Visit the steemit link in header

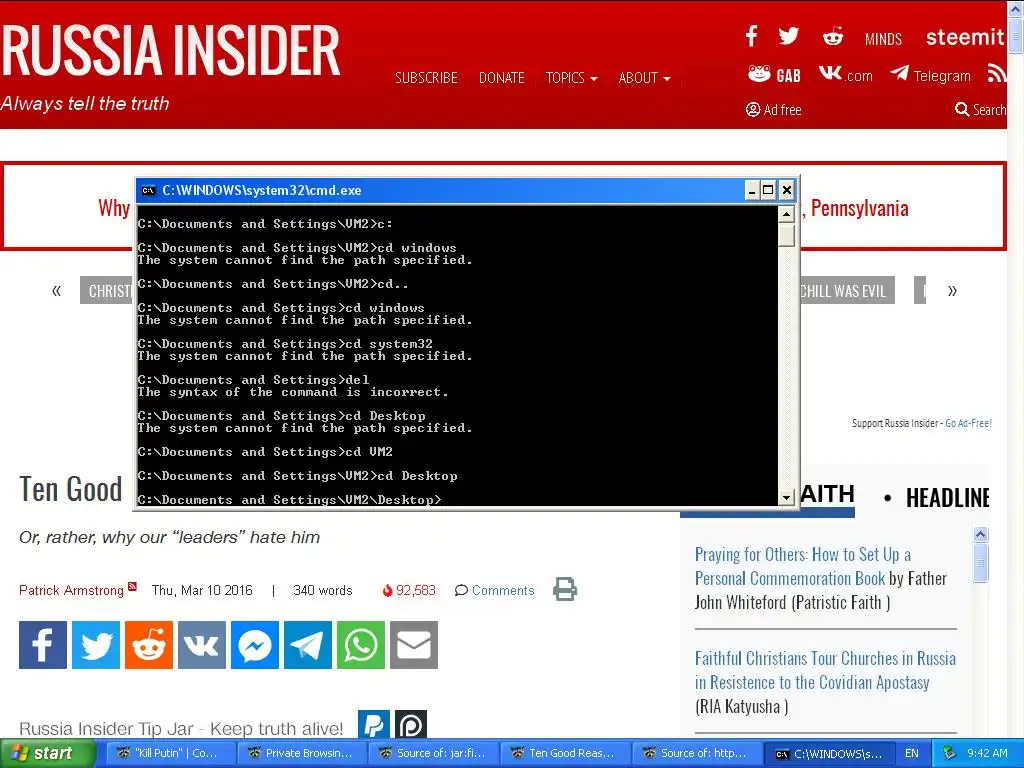[x=964, y=37]
